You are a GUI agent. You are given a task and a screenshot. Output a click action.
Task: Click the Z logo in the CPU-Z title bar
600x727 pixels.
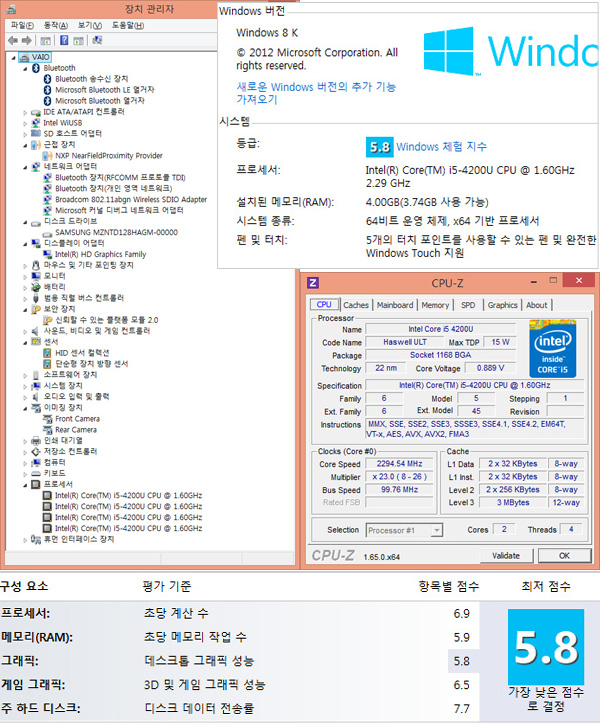pos(313,282)
